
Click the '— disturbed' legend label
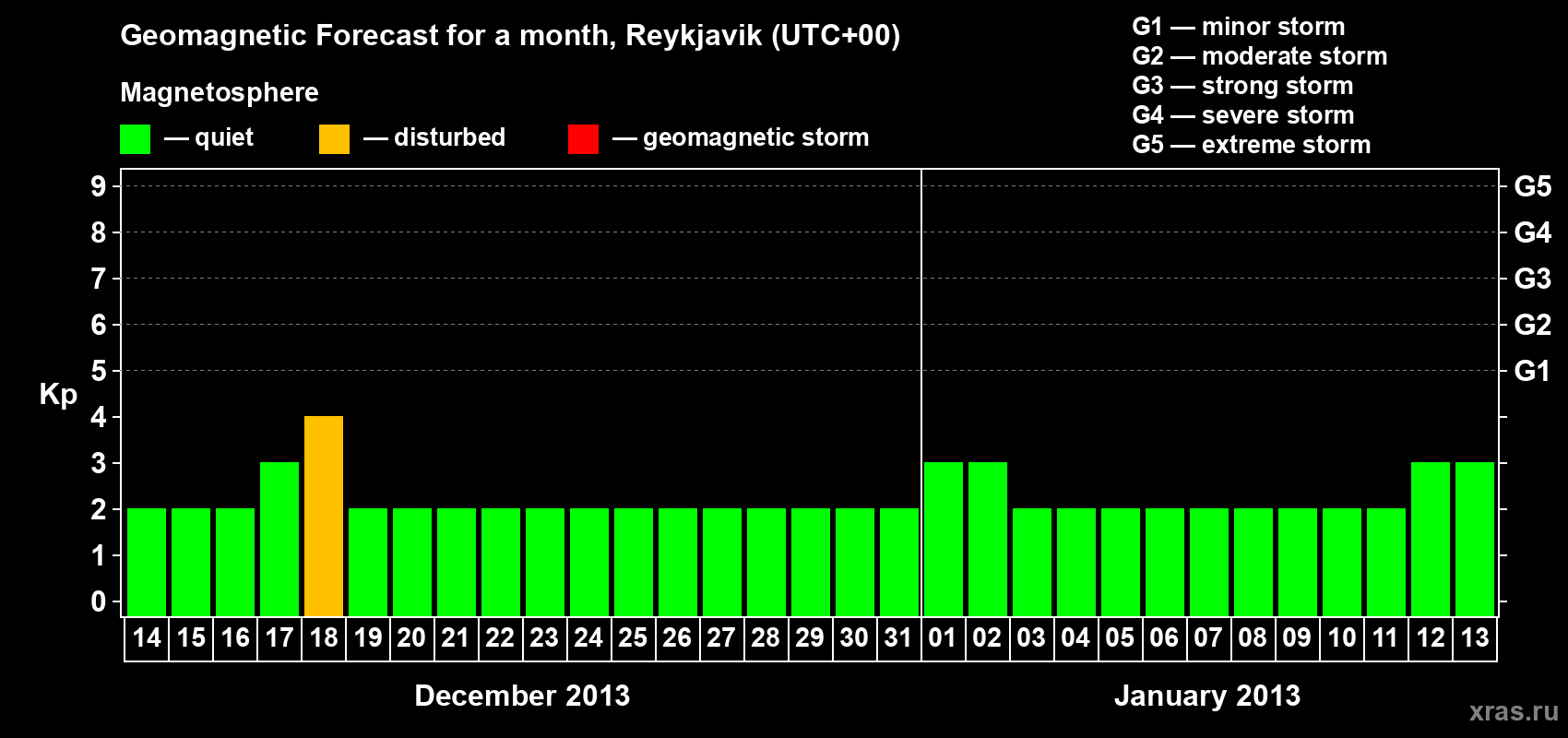point(434,137)
